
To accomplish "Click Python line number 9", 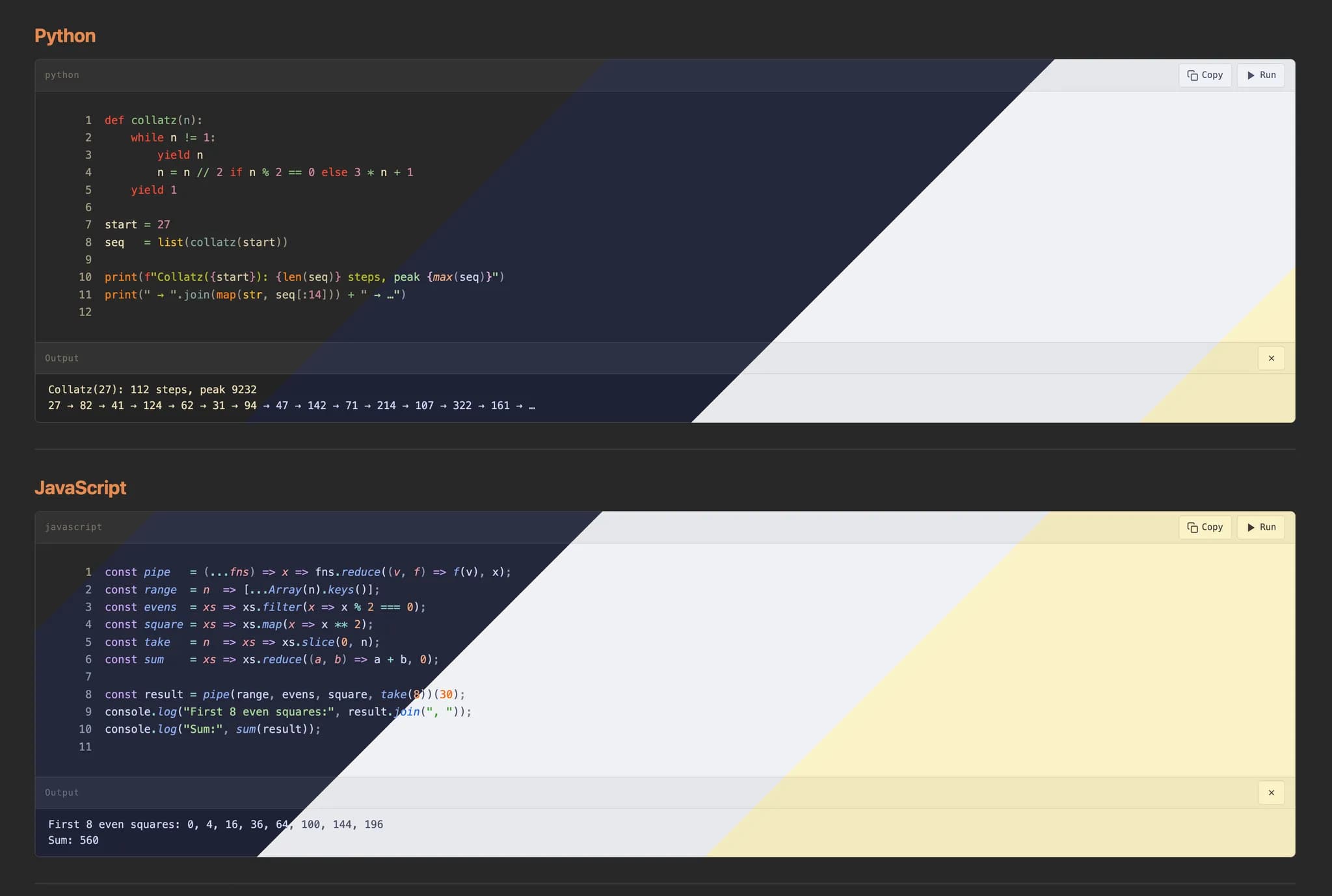I will pos(88,259).
